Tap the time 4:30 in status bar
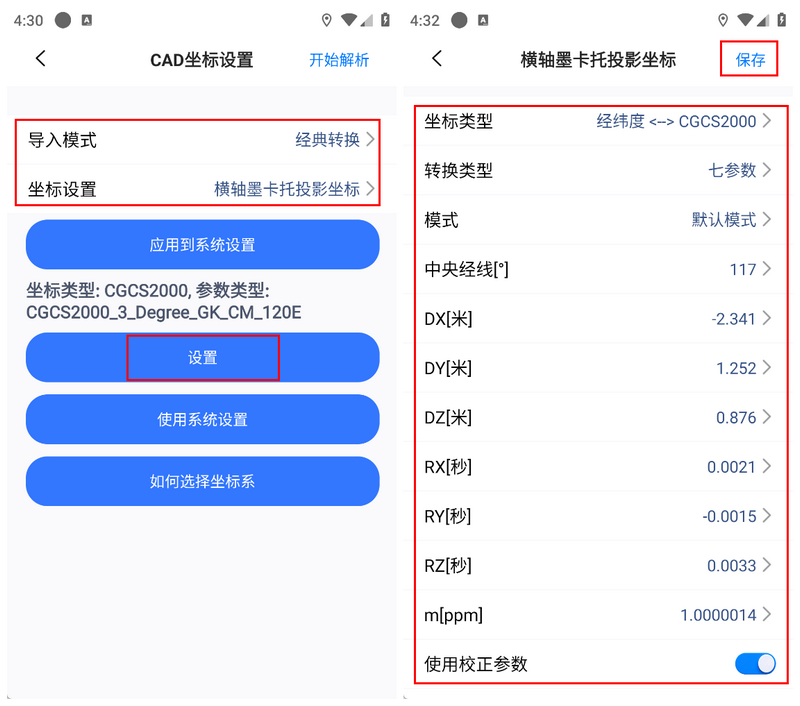800x706 pixels. pos(29,20)
